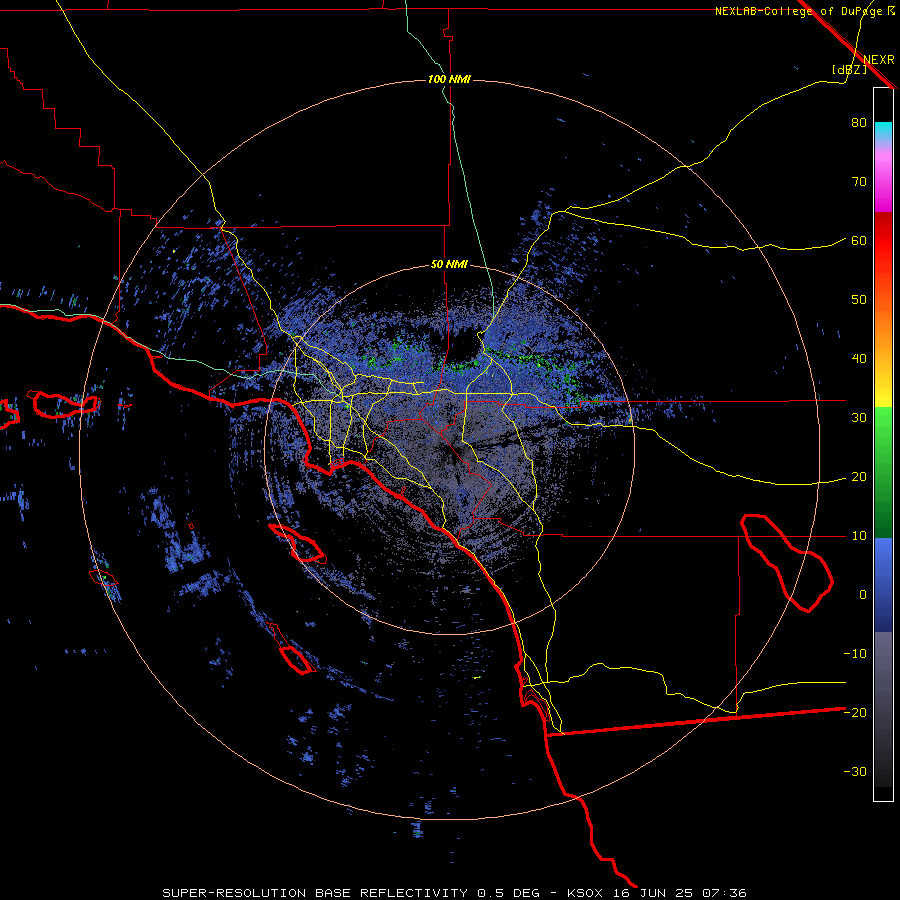This screenshot has height=900, width=900.
Task: Click the KSOX station identifier in caption
Action: (x=585, y=893)
